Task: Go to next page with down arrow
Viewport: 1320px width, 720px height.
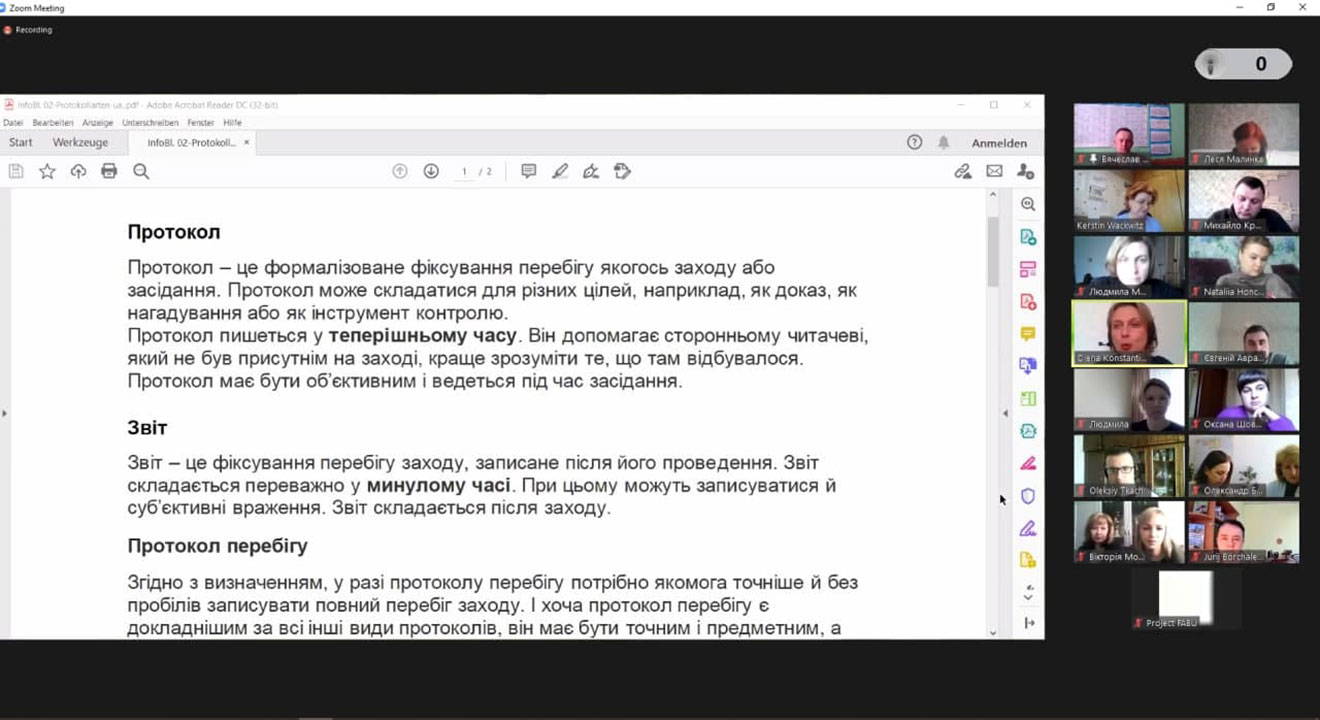Action: click(431, 171)
